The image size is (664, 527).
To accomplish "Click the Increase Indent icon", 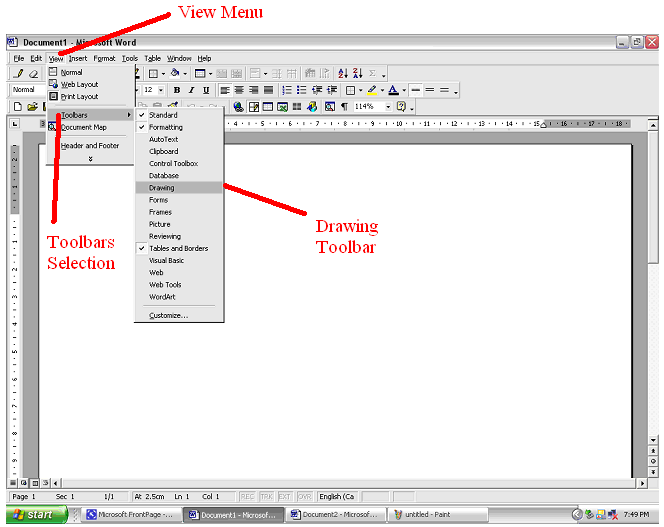I will click(332, 90).
